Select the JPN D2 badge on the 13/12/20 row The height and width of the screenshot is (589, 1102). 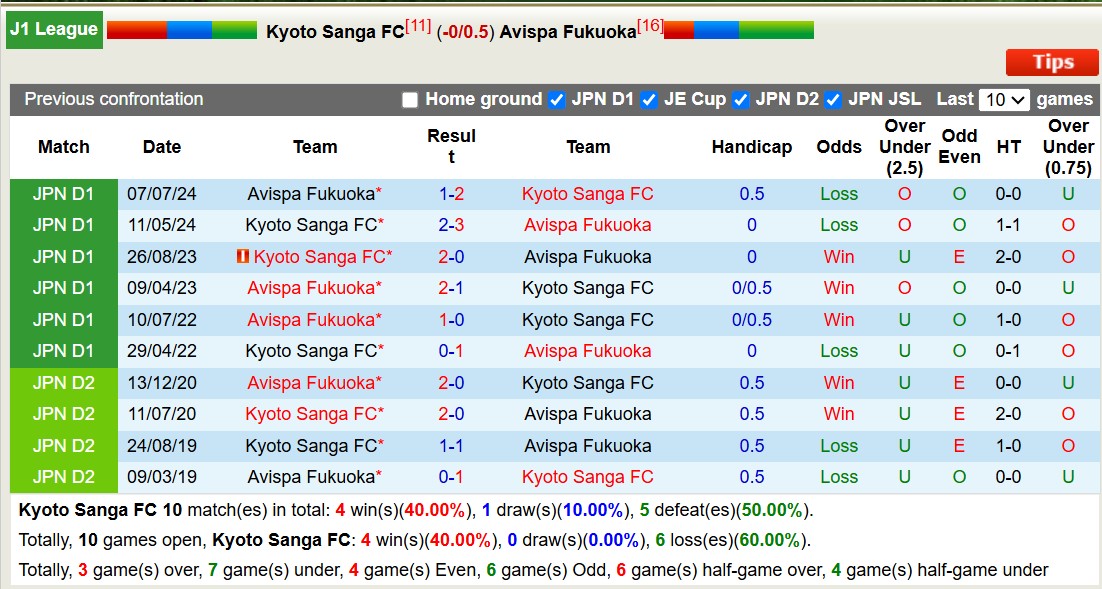point(63,382)
